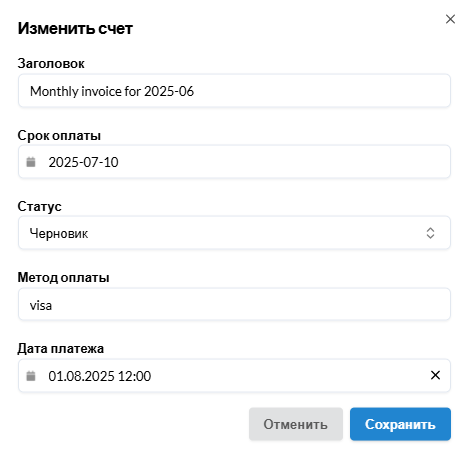468x457 pixels.
Task: Click the date text 2025-07-10
Action: coord(83,162)
